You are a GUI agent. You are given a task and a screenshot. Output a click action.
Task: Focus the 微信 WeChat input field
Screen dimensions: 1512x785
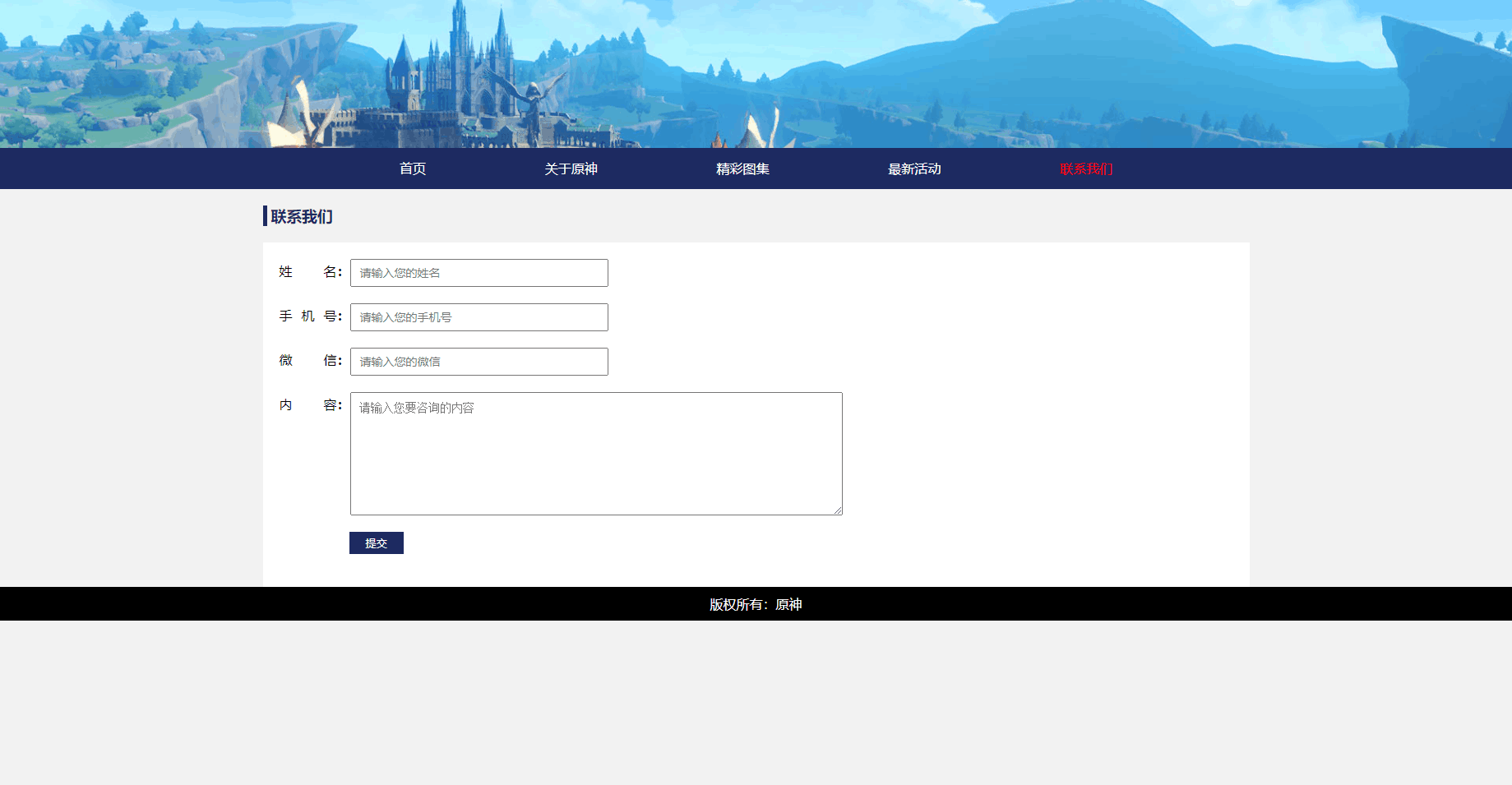(x=479, y=362)
